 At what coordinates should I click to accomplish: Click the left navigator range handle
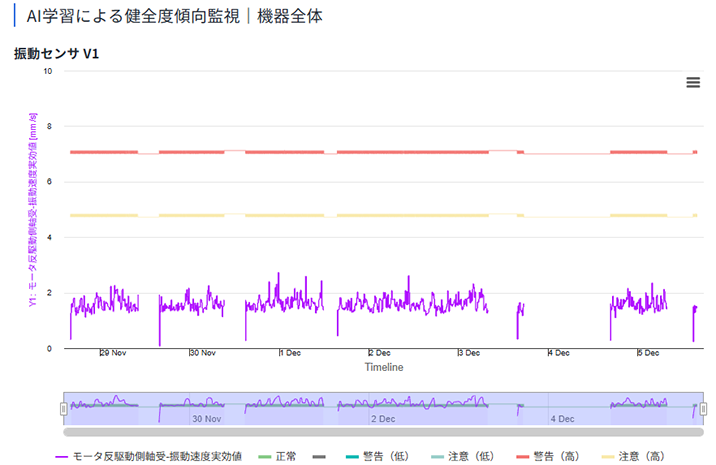64,409
